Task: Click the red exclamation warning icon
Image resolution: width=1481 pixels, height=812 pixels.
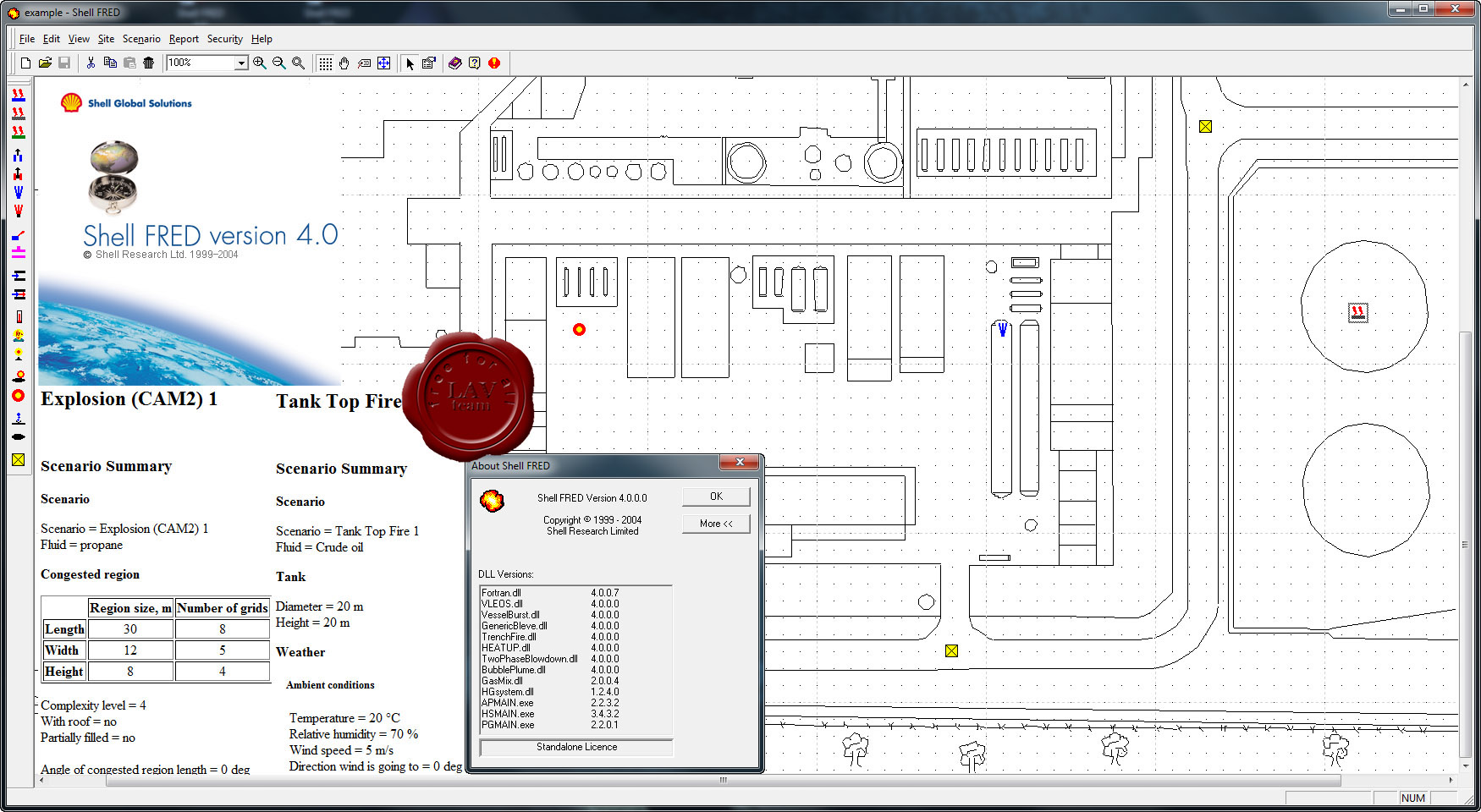Action: point(494,63)
